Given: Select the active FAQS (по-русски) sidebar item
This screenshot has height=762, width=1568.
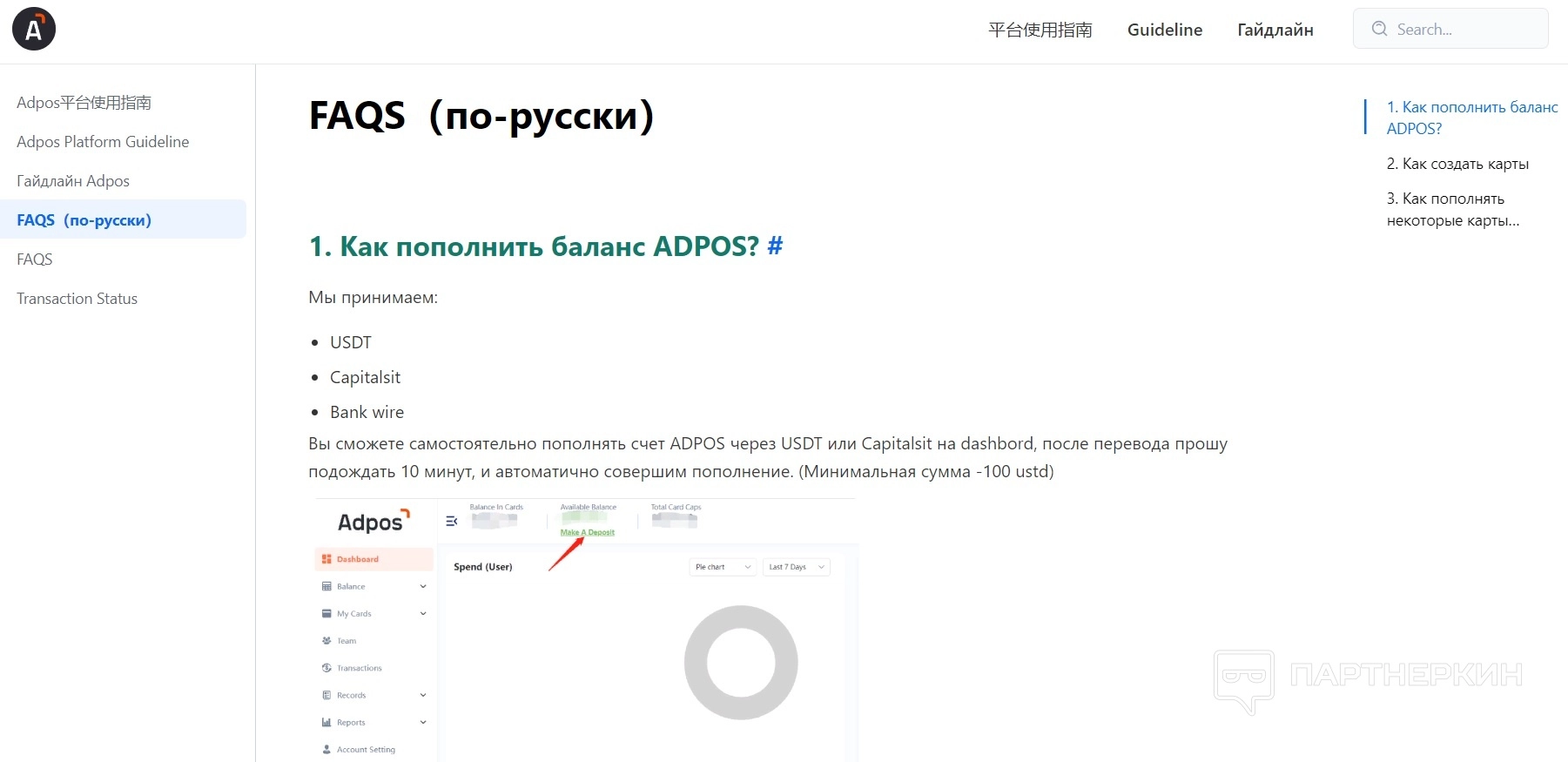Looking at the screenshot, I should point(123,219).
